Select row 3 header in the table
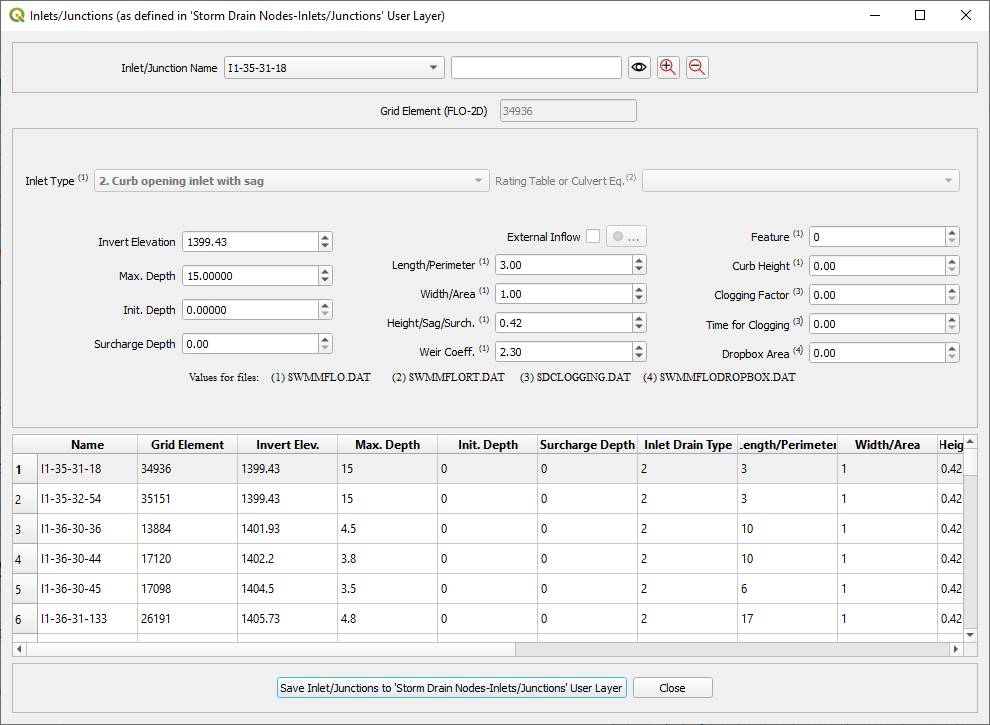This screenshot has width=990, height=725. click(x=24, y=528)
